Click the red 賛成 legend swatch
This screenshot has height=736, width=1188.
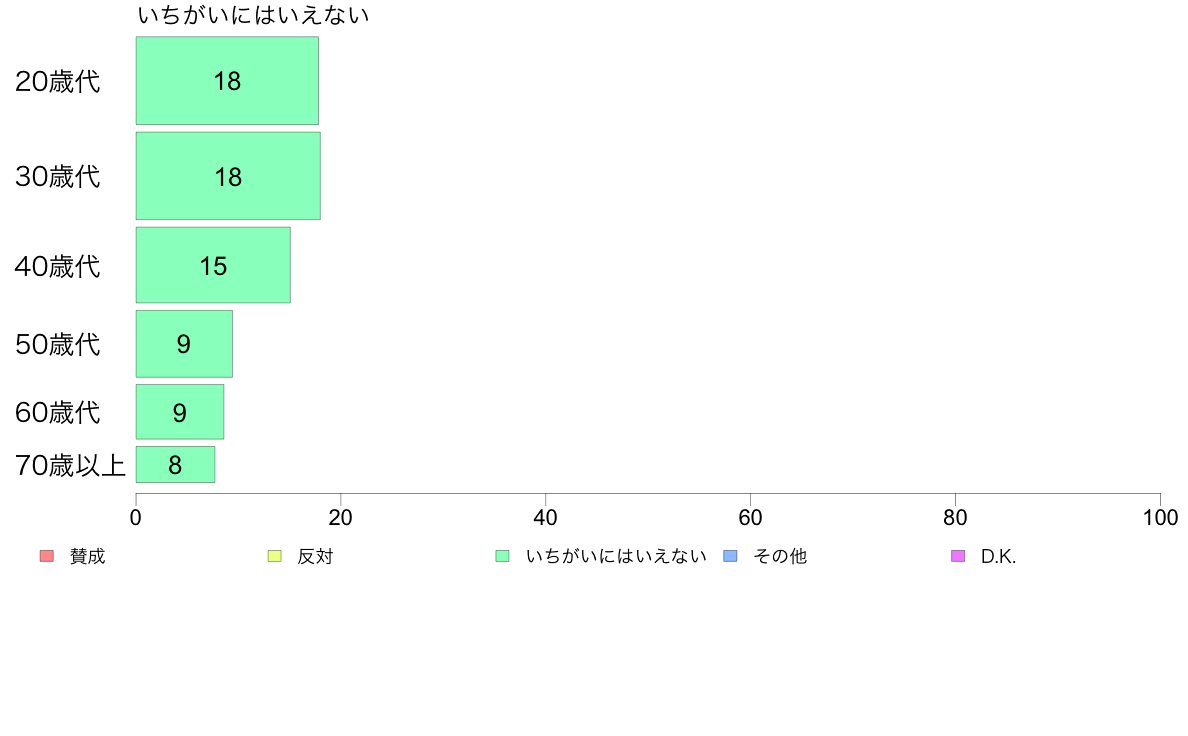47,556
